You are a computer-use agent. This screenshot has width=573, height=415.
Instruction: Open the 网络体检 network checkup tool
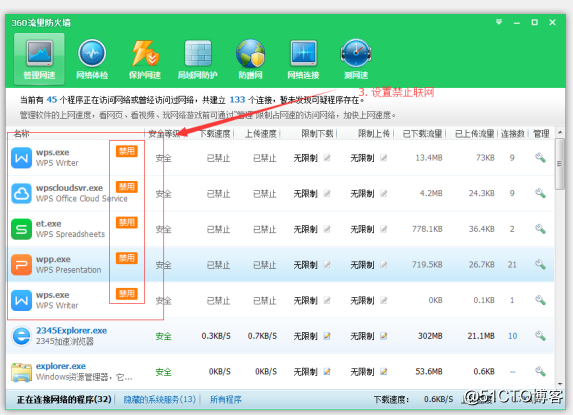click(x=92, y=59)
